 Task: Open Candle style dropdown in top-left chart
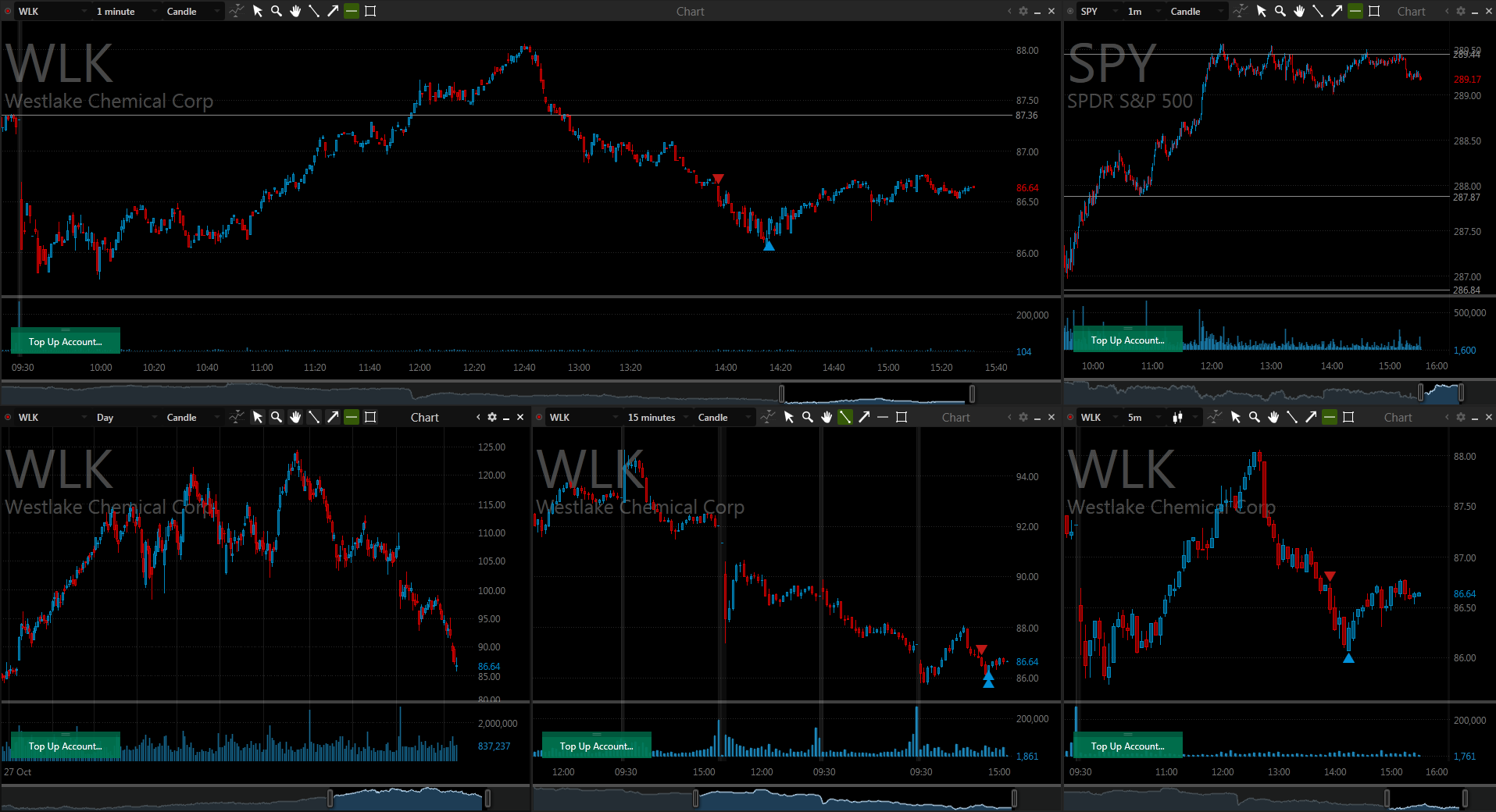tap(192, 11)
